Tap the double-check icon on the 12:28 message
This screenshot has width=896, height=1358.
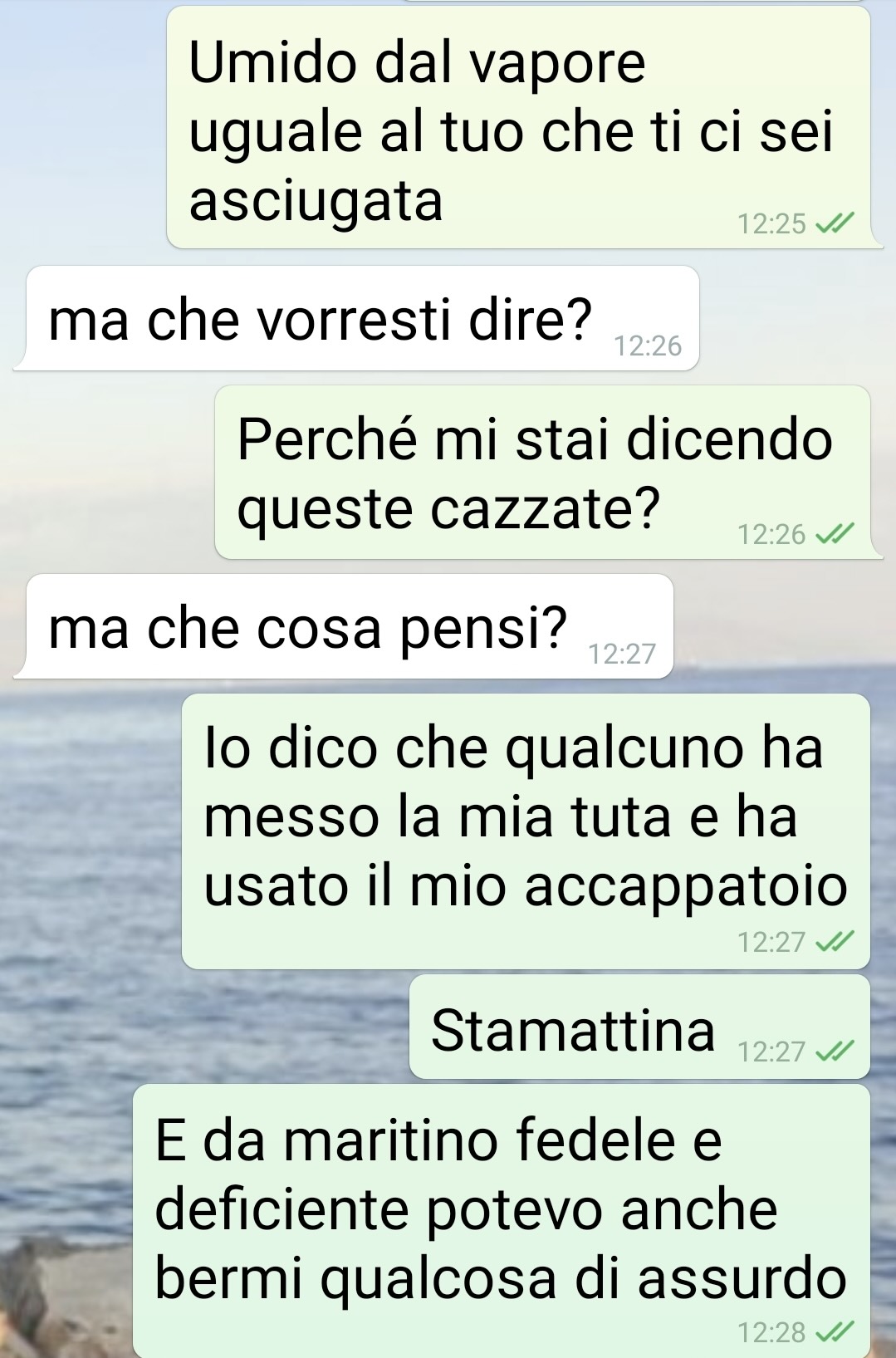coord(835,1332)
